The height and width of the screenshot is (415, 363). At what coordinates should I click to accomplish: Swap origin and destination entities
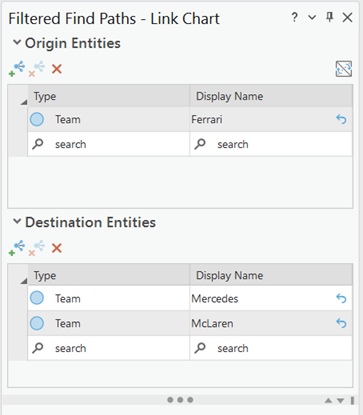point(344,69)
